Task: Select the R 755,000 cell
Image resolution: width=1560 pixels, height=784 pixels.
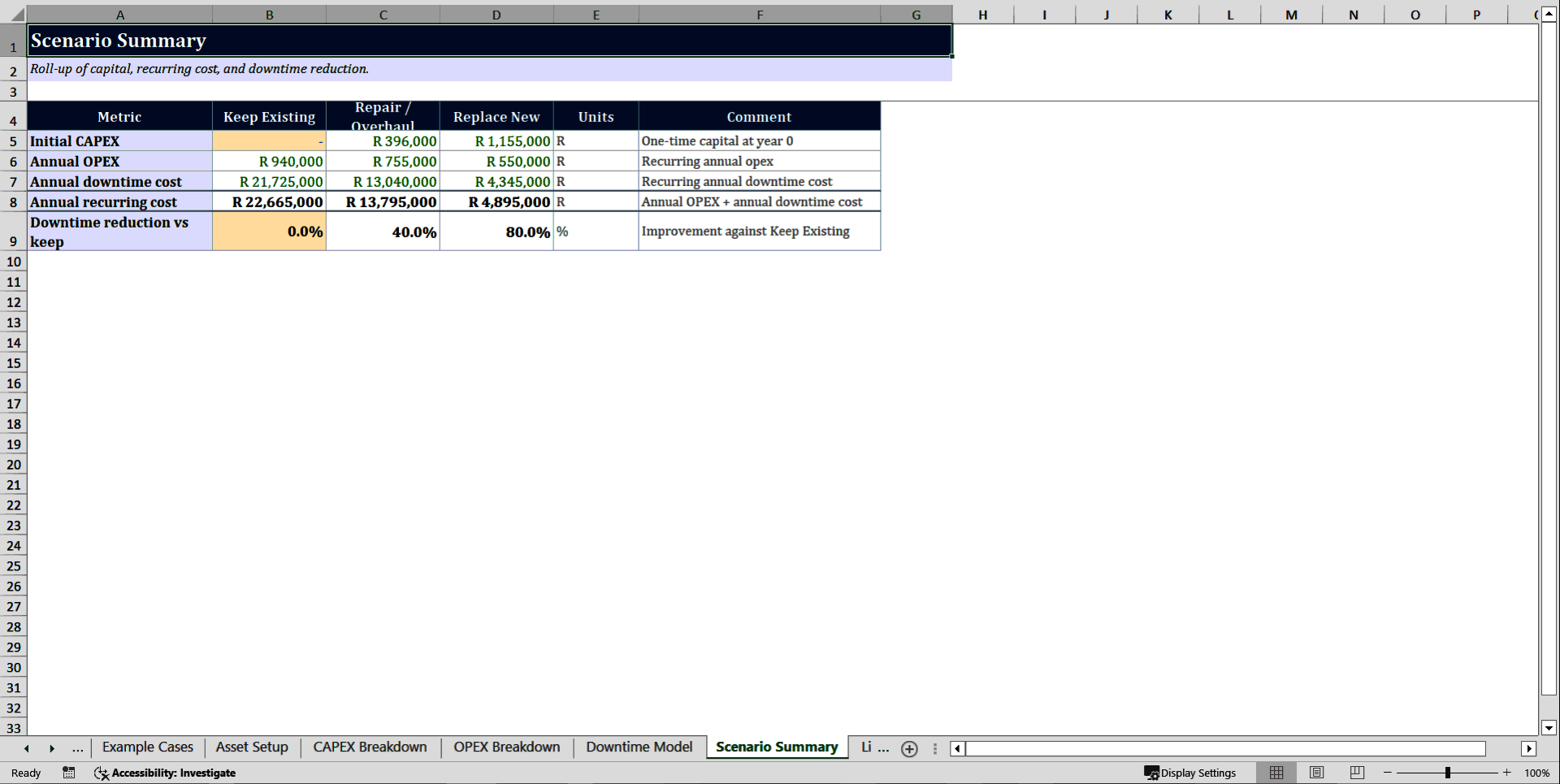Action: pos(383,161)
